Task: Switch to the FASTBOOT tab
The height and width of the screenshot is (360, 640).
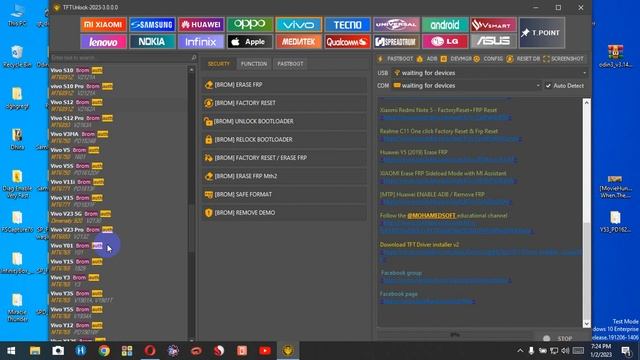Action: [290, 64]
